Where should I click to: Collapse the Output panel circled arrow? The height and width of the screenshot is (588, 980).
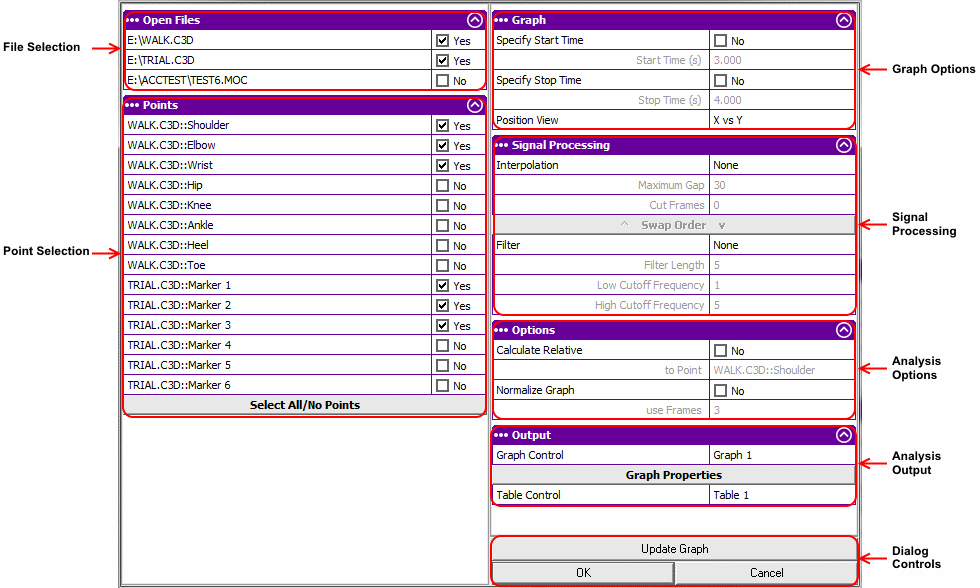843,435
